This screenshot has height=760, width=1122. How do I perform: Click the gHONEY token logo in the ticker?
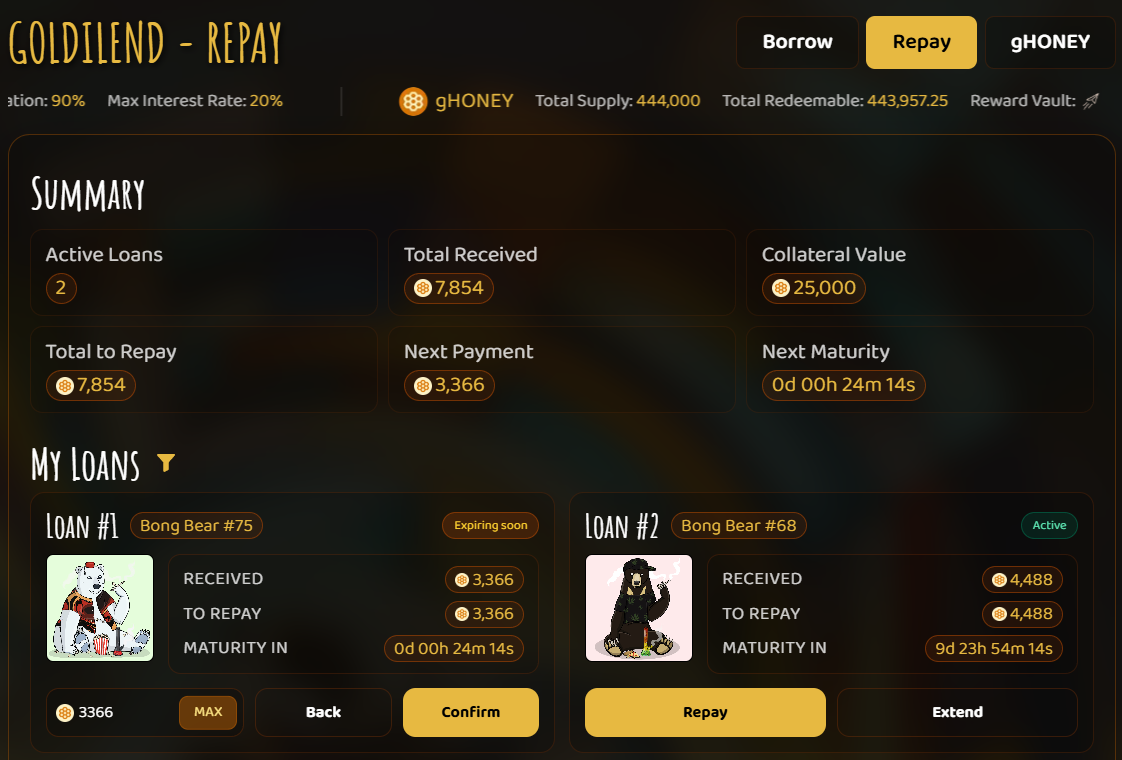coord(413,101)
